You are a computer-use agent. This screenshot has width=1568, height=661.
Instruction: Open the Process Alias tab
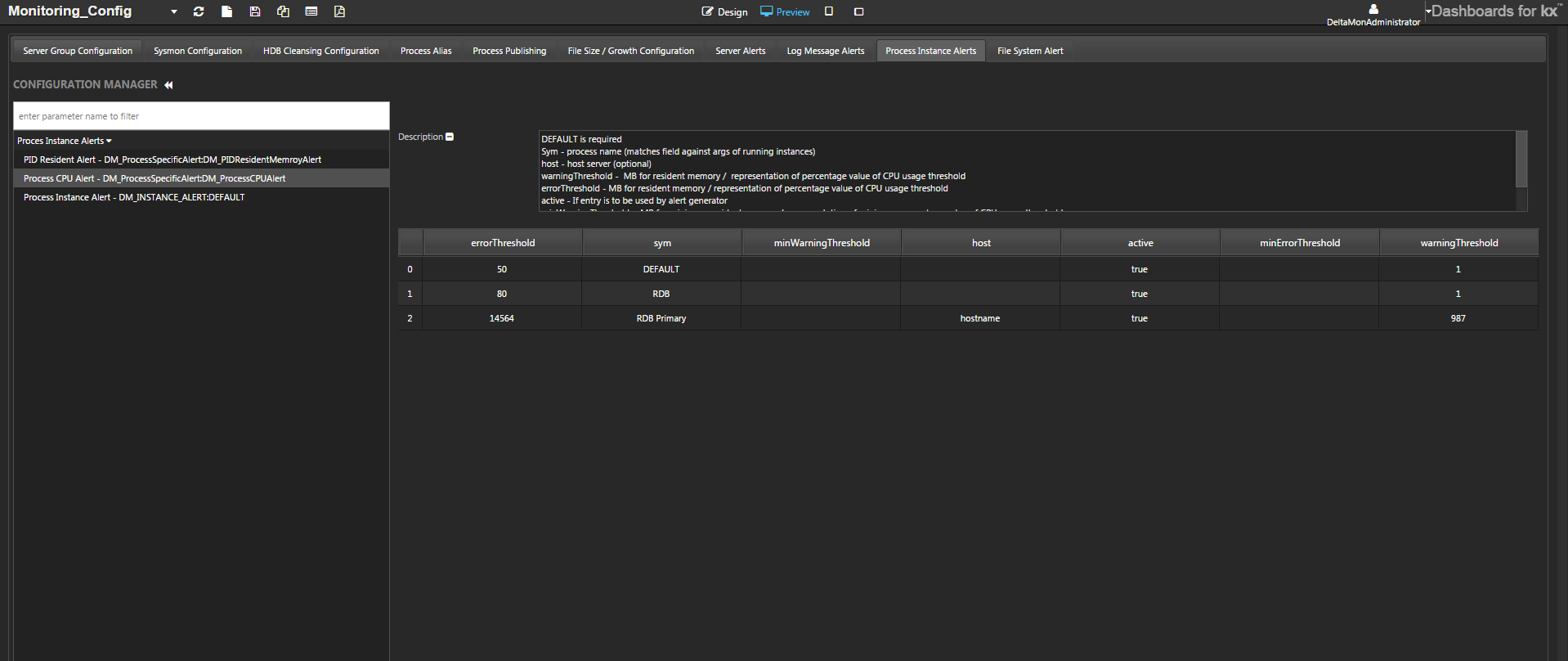426,51
